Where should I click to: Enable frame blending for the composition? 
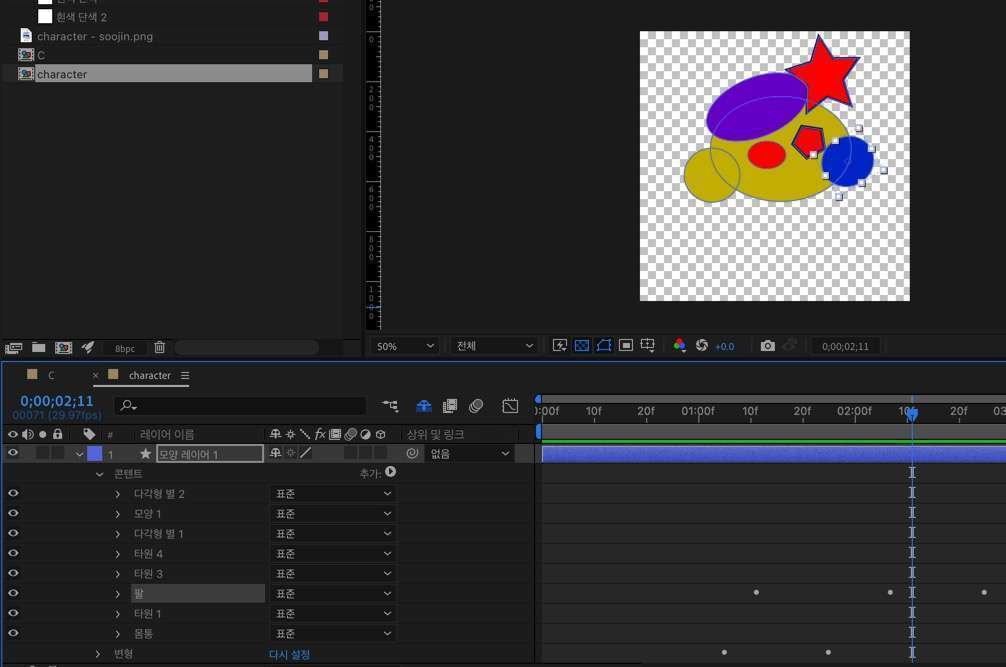point(450,406)
